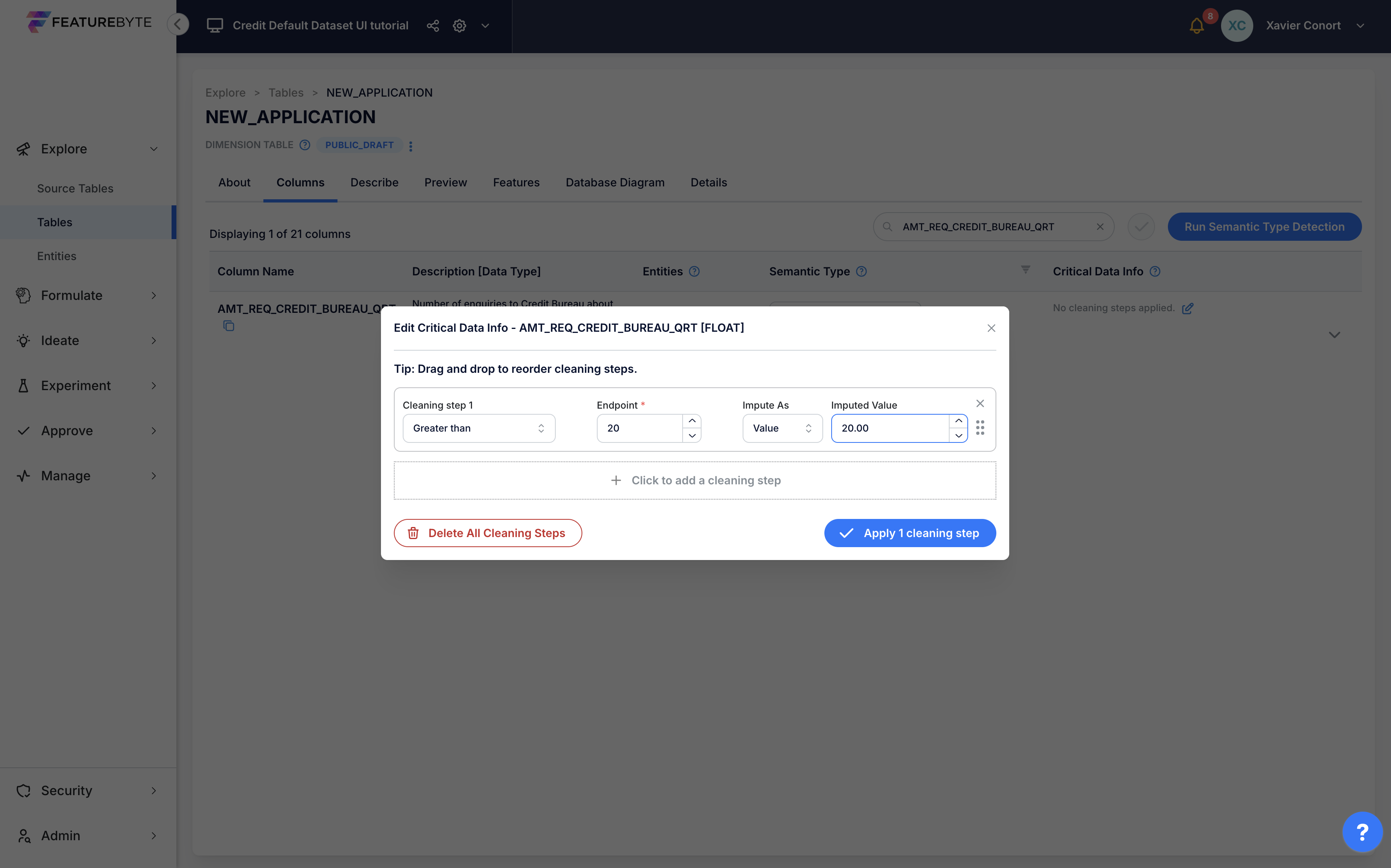Expand the Formulate section
Image resolution: width=1391 pixels, height=868 pixels.
click(x=153, y=296)
